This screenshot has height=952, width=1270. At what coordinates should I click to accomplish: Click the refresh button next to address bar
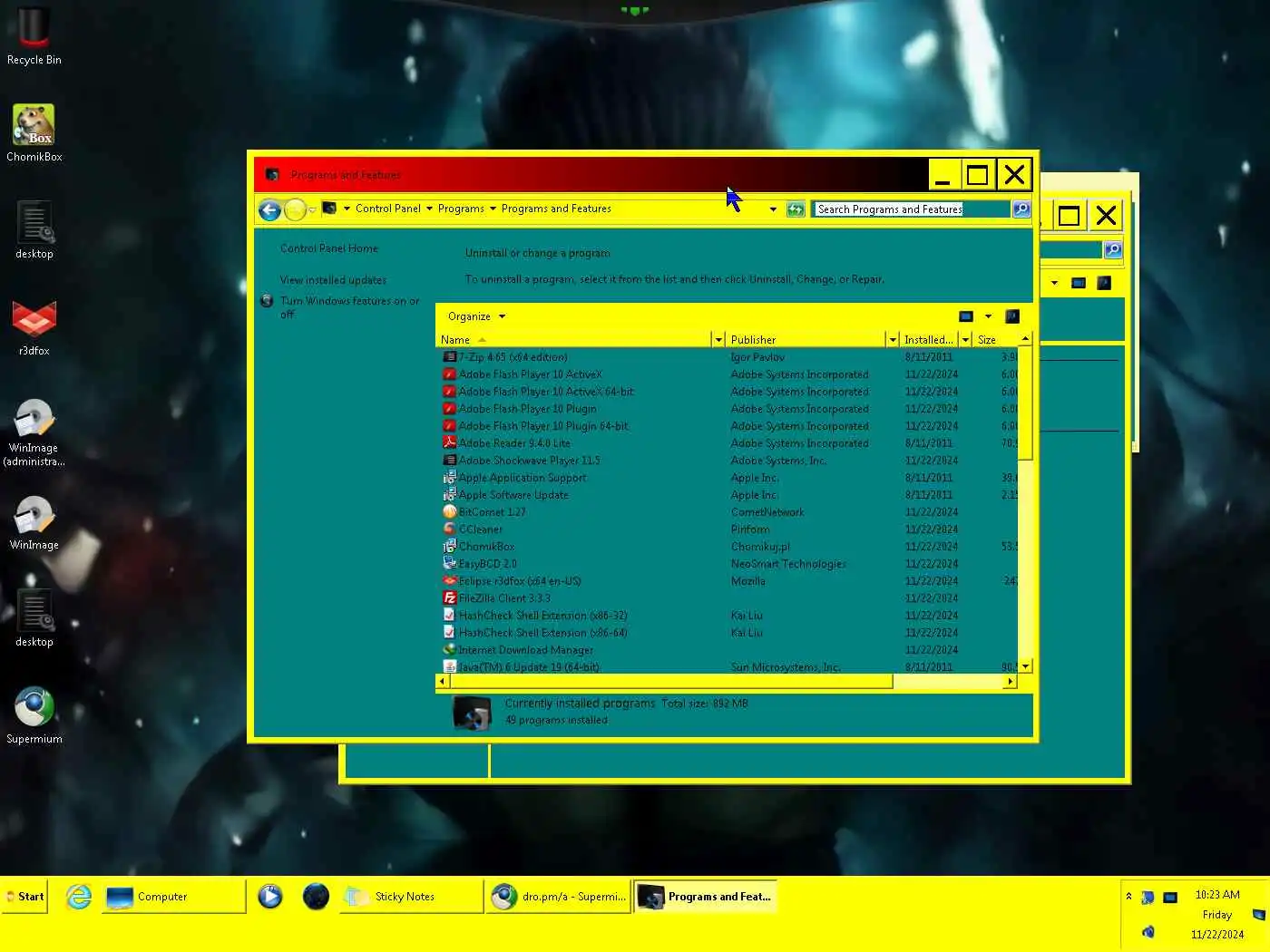coord(796,209)
